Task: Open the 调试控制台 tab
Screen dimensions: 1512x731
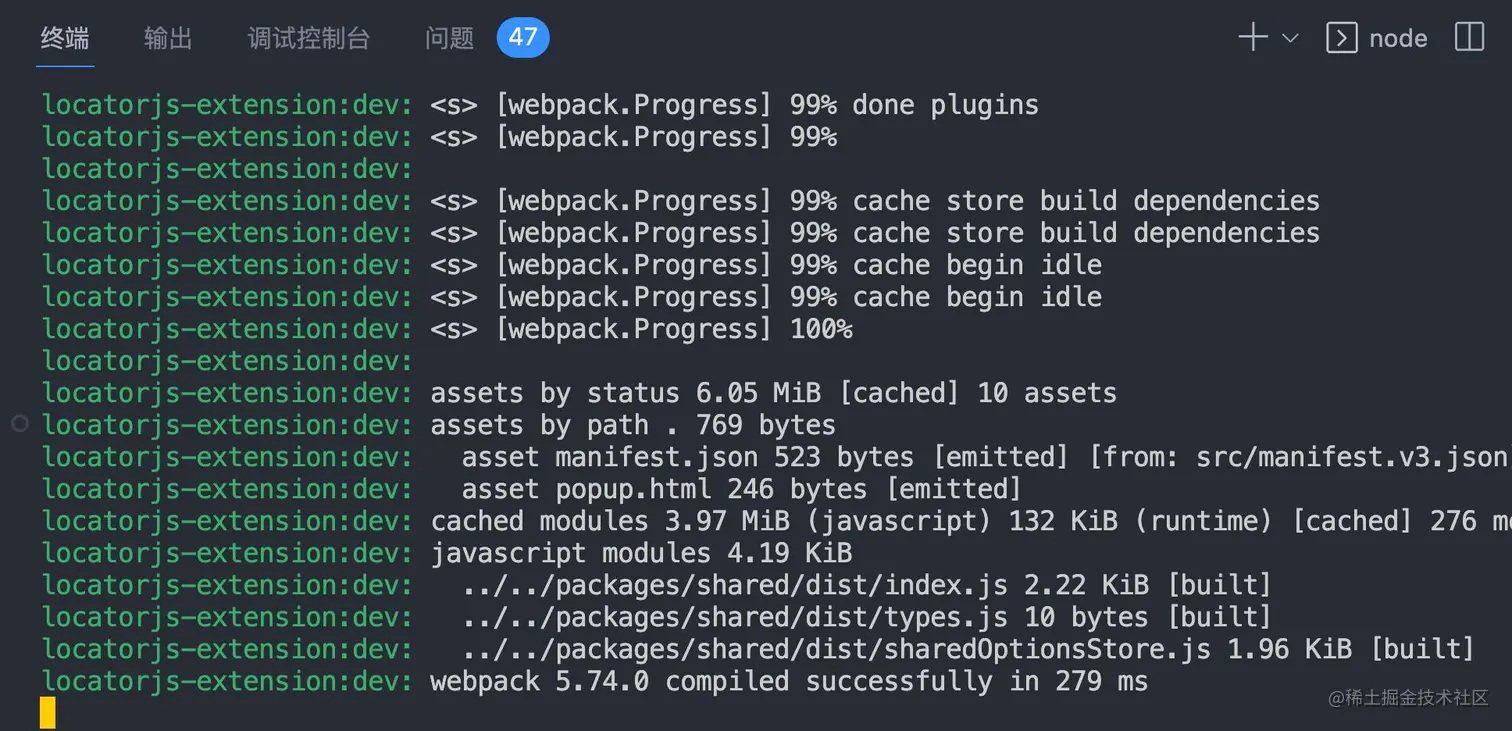Action: click(x=309, y=38)
